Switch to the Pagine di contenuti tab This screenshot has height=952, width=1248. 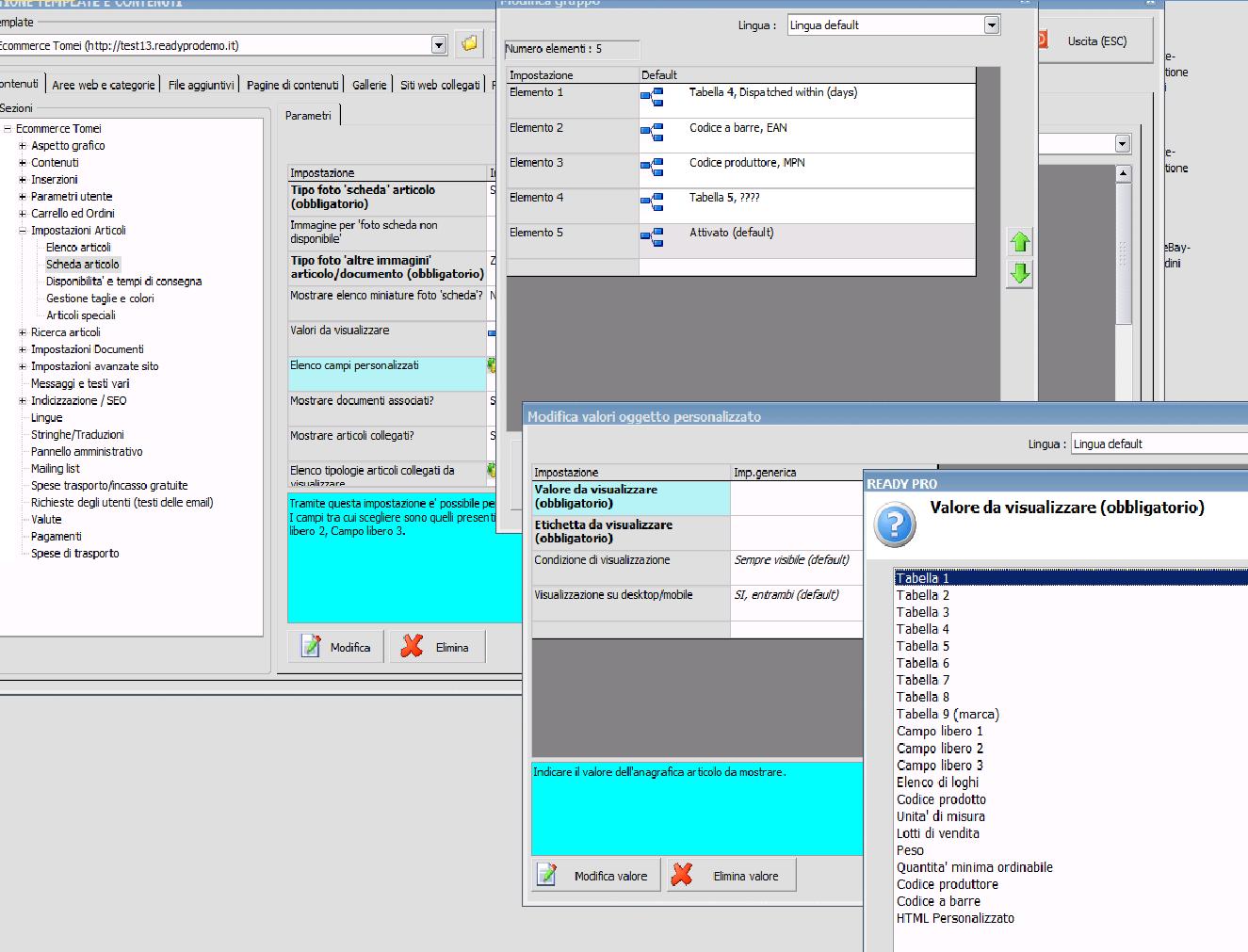tap(292, 85)
